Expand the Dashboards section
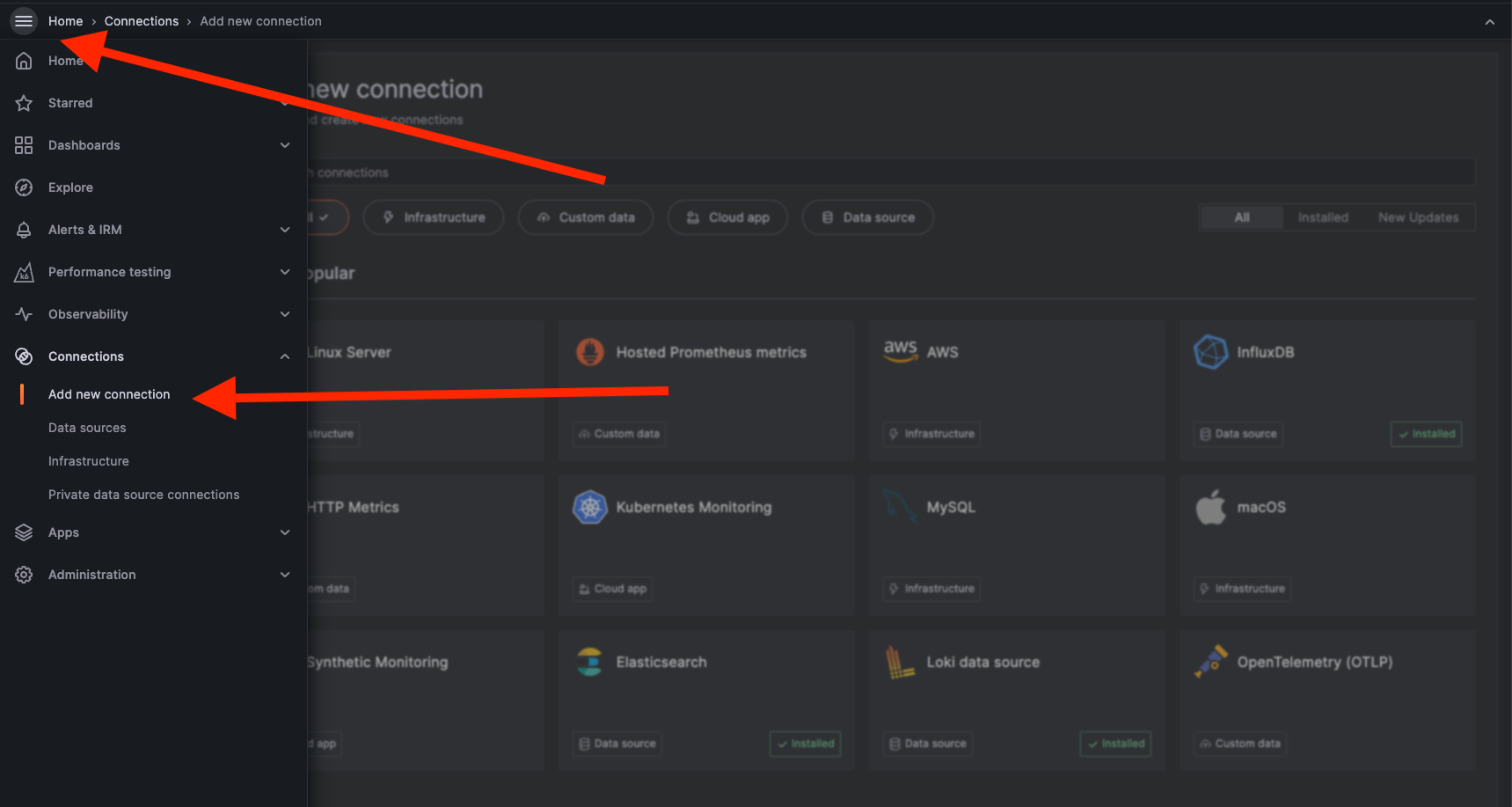1512x807 pixels. point(284,144)
